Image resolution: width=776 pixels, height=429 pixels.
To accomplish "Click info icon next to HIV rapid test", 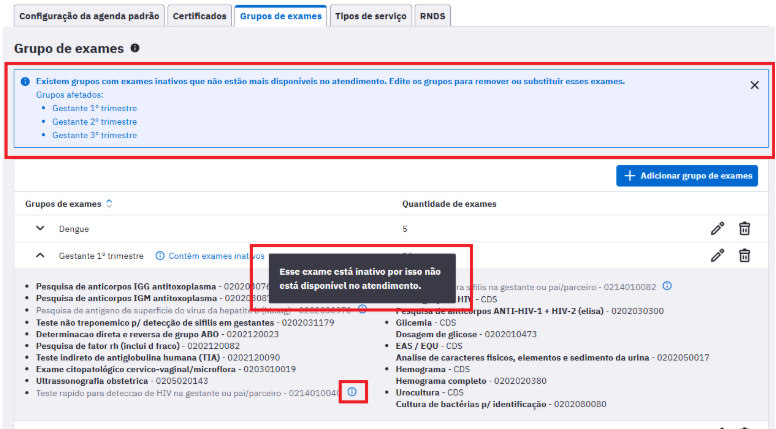I will point(352,392).
